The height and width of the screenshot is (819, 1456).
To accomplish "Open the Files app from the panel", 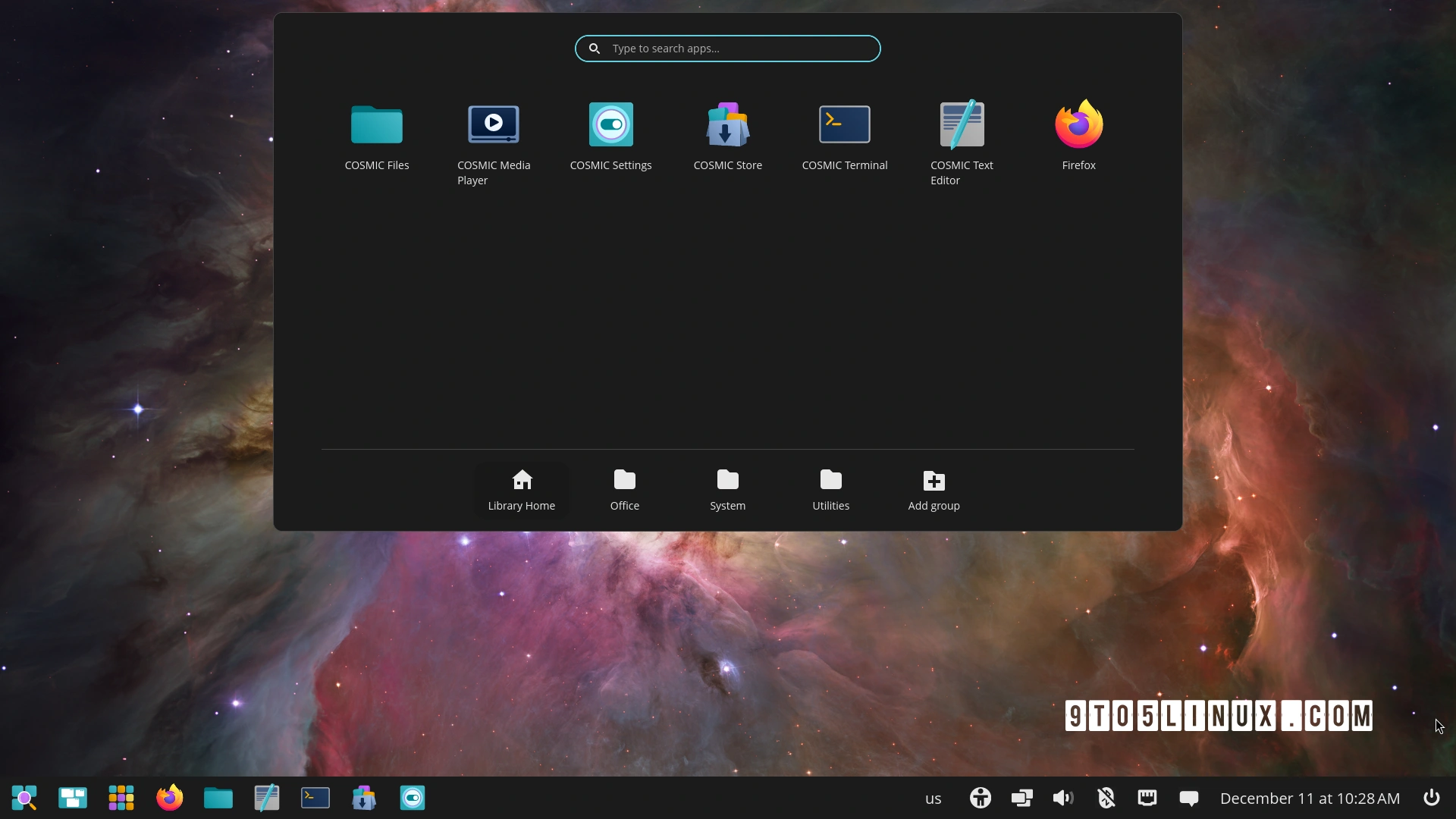I will point(218,798).
